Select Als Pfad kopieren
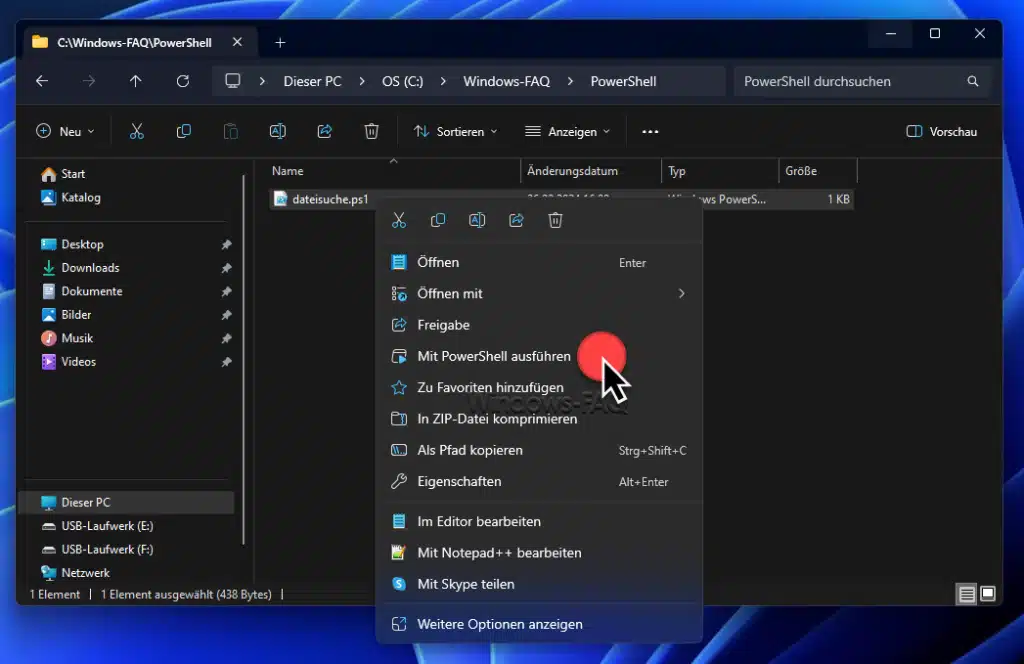1024x664 pixels. [x=539, y=451]
